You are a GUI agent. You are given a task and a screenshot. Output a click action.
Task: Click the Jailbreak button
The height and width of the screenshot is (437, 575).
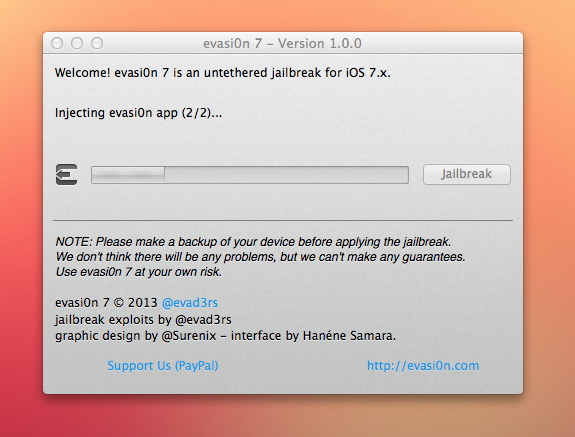point(466,174)
